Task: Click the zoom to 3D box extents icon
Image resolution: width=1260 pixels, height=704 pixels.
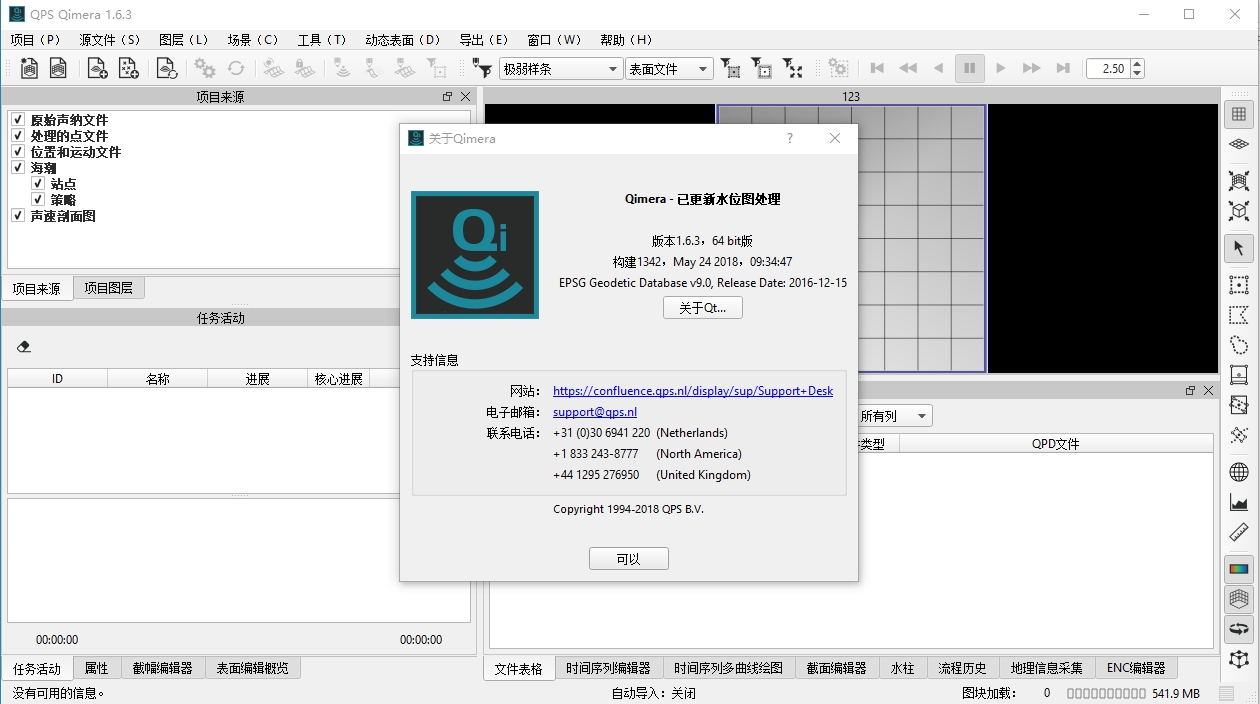Action: (1239, 211)
